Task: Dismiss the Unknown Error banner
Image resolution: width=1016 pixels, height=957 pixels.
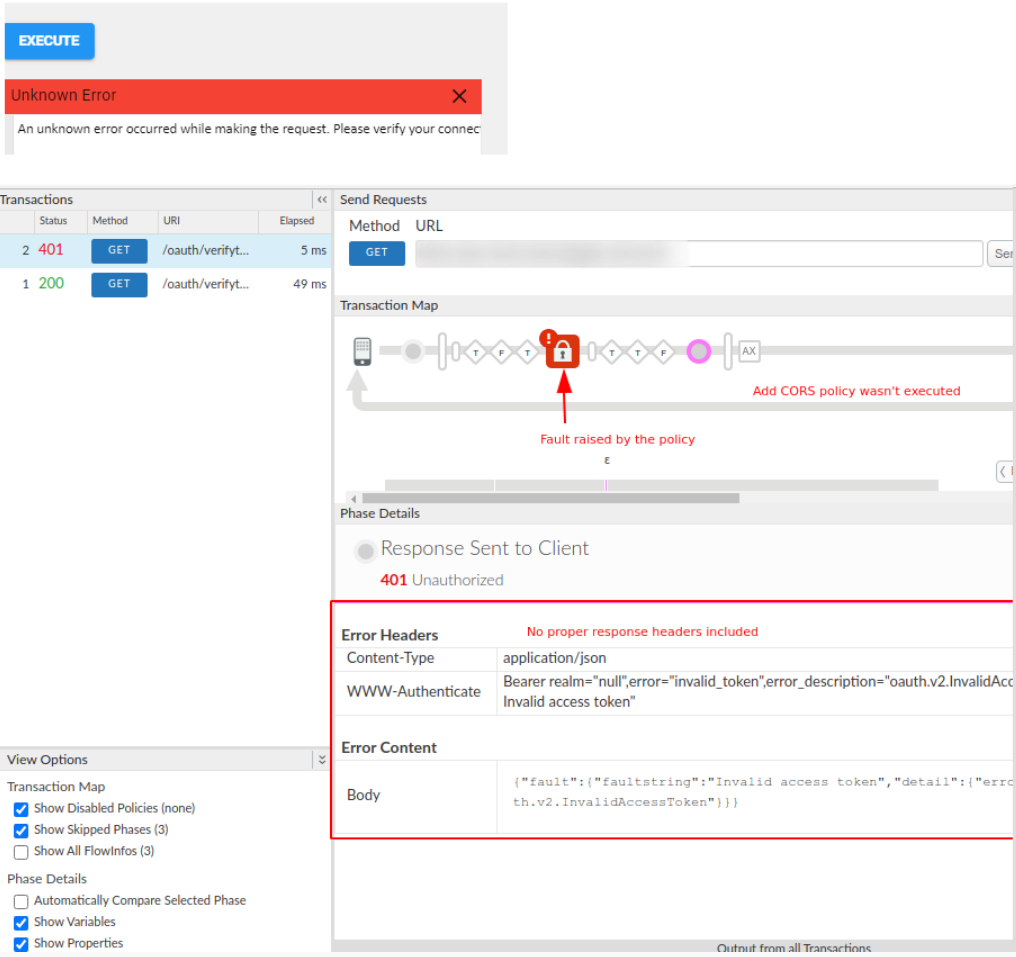Action: click(459, 96)
